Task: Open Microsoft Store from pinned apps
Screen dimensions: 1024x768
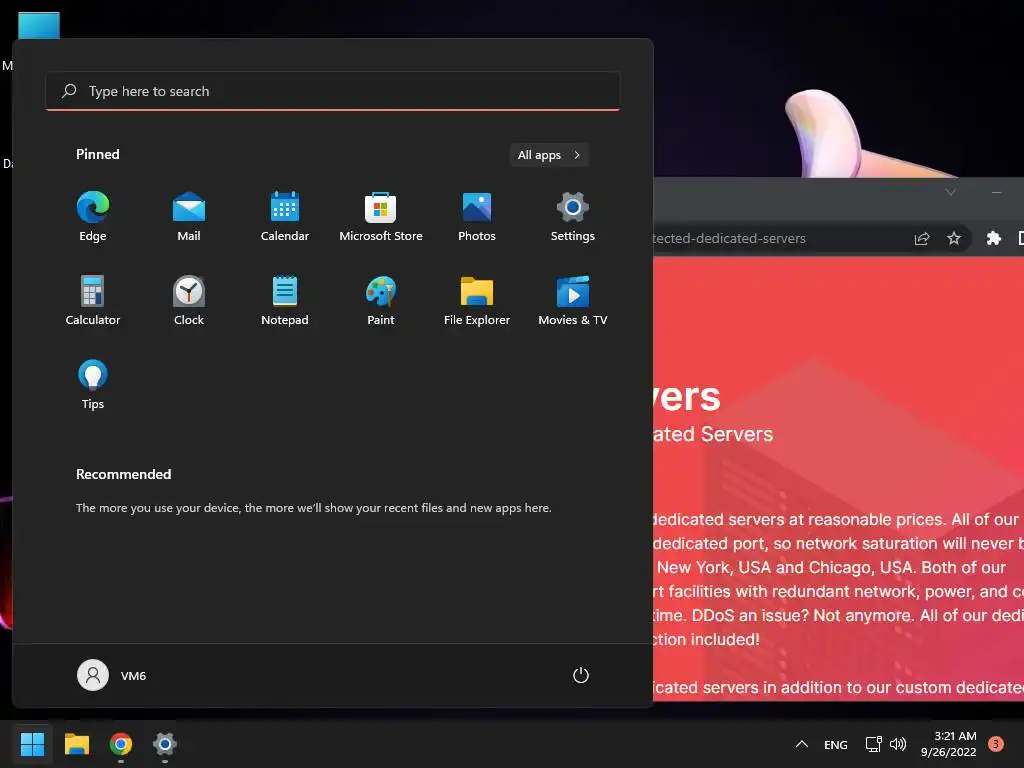Action: coord(381,217)
